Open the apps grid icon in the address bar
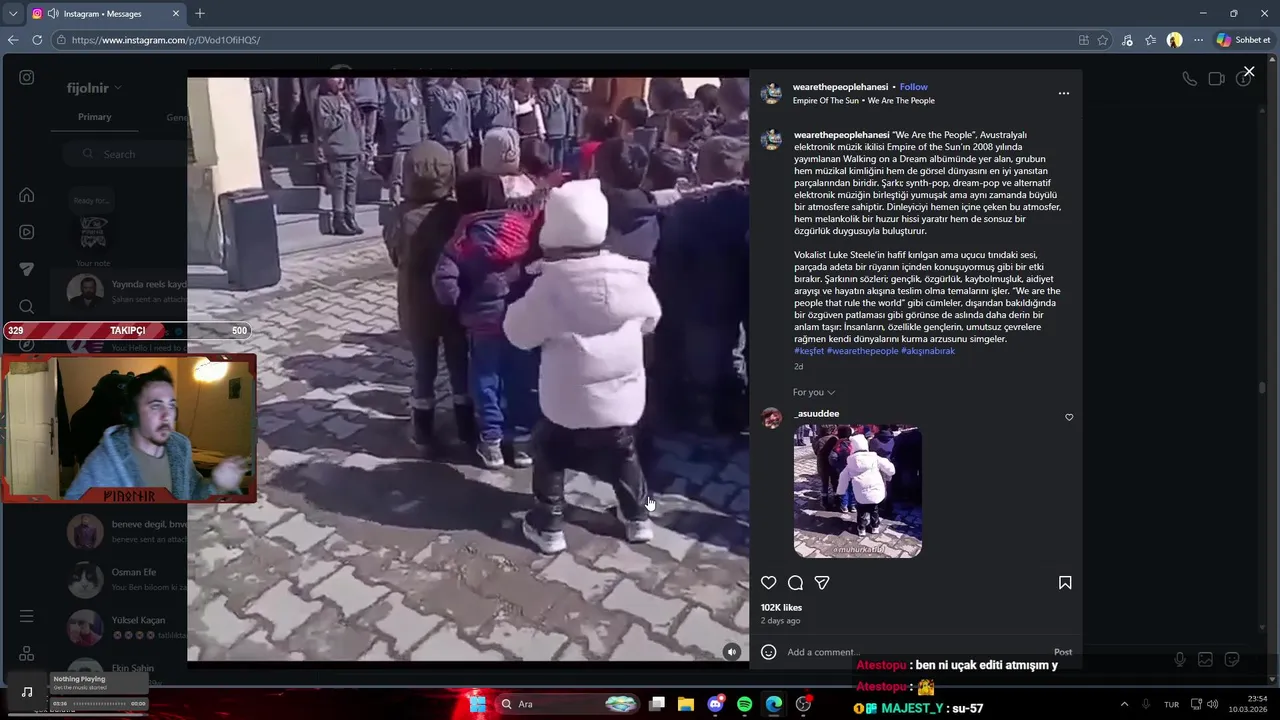Viewport: 1280px width, 720px height. (1084, 40)
